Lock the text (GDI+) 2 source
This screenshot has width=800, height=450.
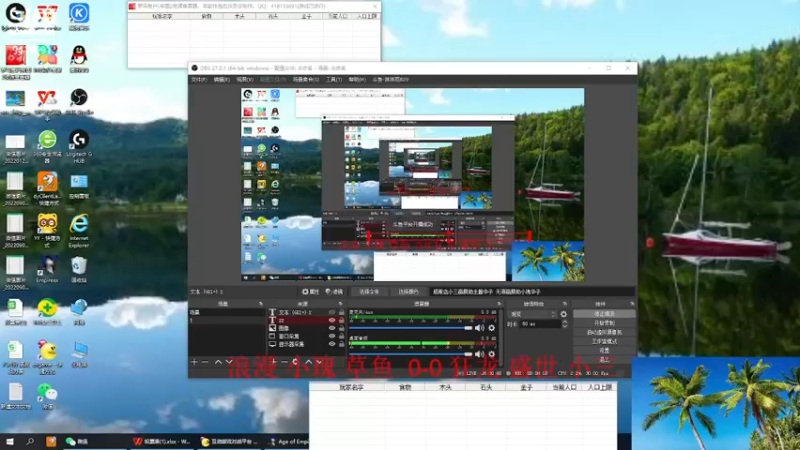point(341,312)
